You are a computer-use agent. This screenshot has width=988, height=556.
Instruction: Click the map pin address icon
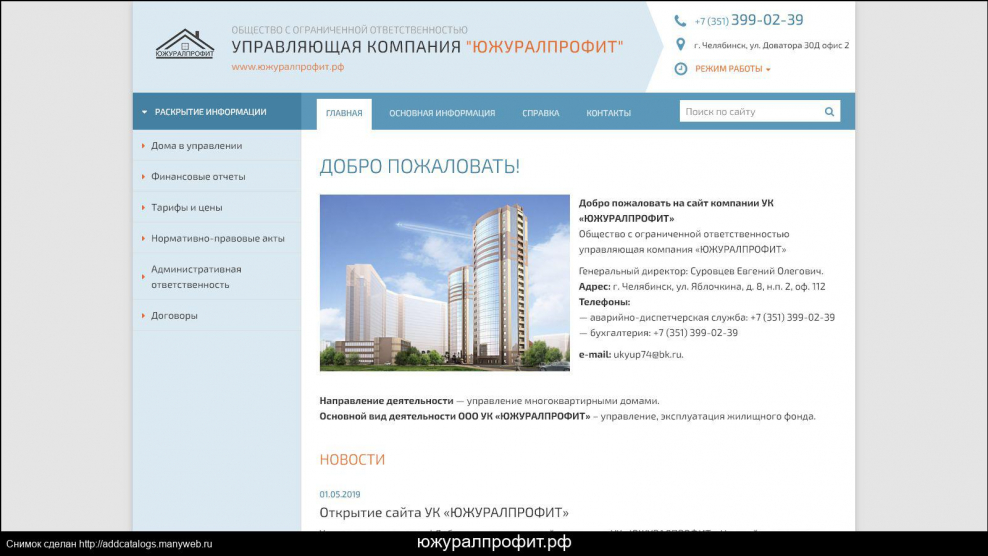681,45
